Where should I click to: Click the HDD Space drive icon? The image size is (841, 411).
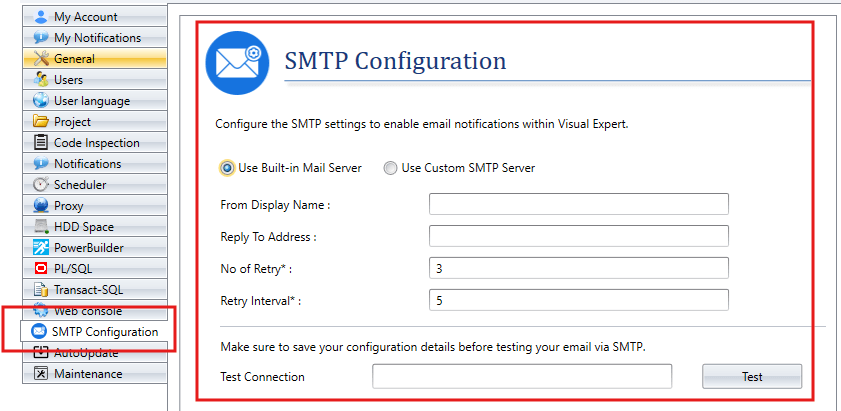pyautogui.click(x=41, y=226)
